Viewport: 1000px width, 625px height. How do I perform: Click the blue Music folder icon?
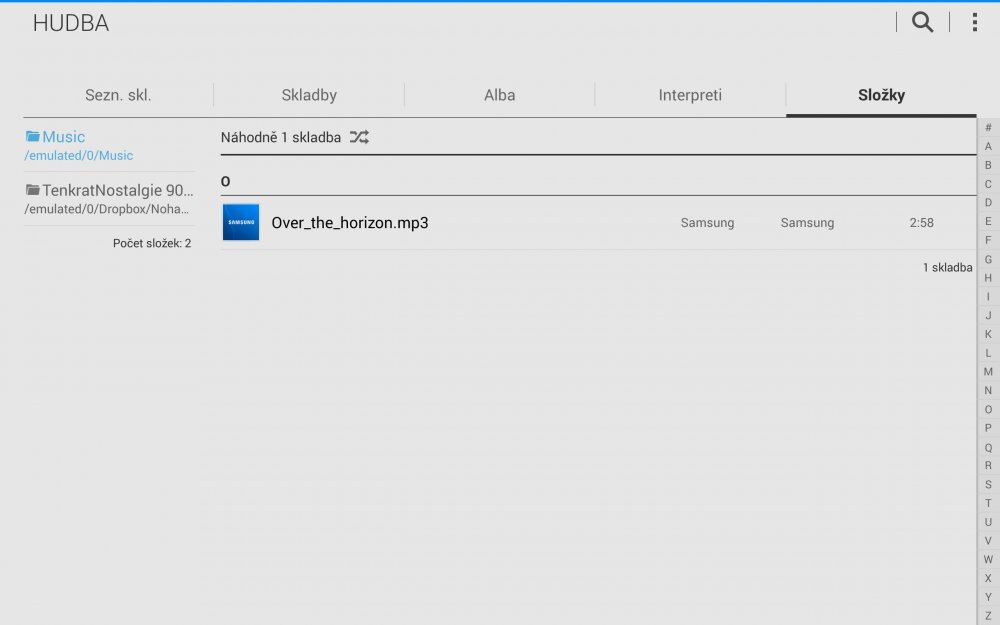[33, 137]
